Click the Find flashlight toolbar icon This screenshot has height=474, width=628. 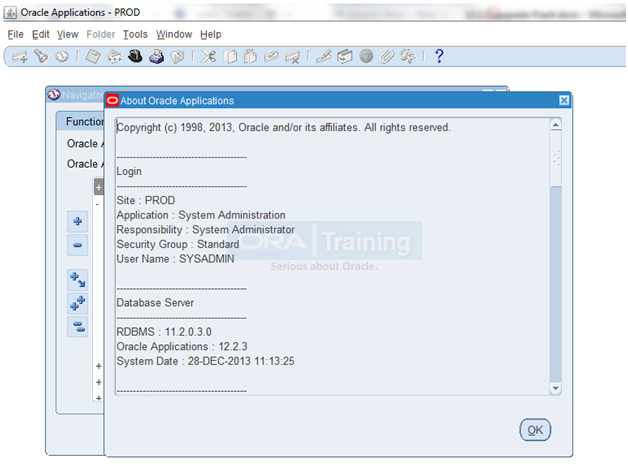coord(41,56)
